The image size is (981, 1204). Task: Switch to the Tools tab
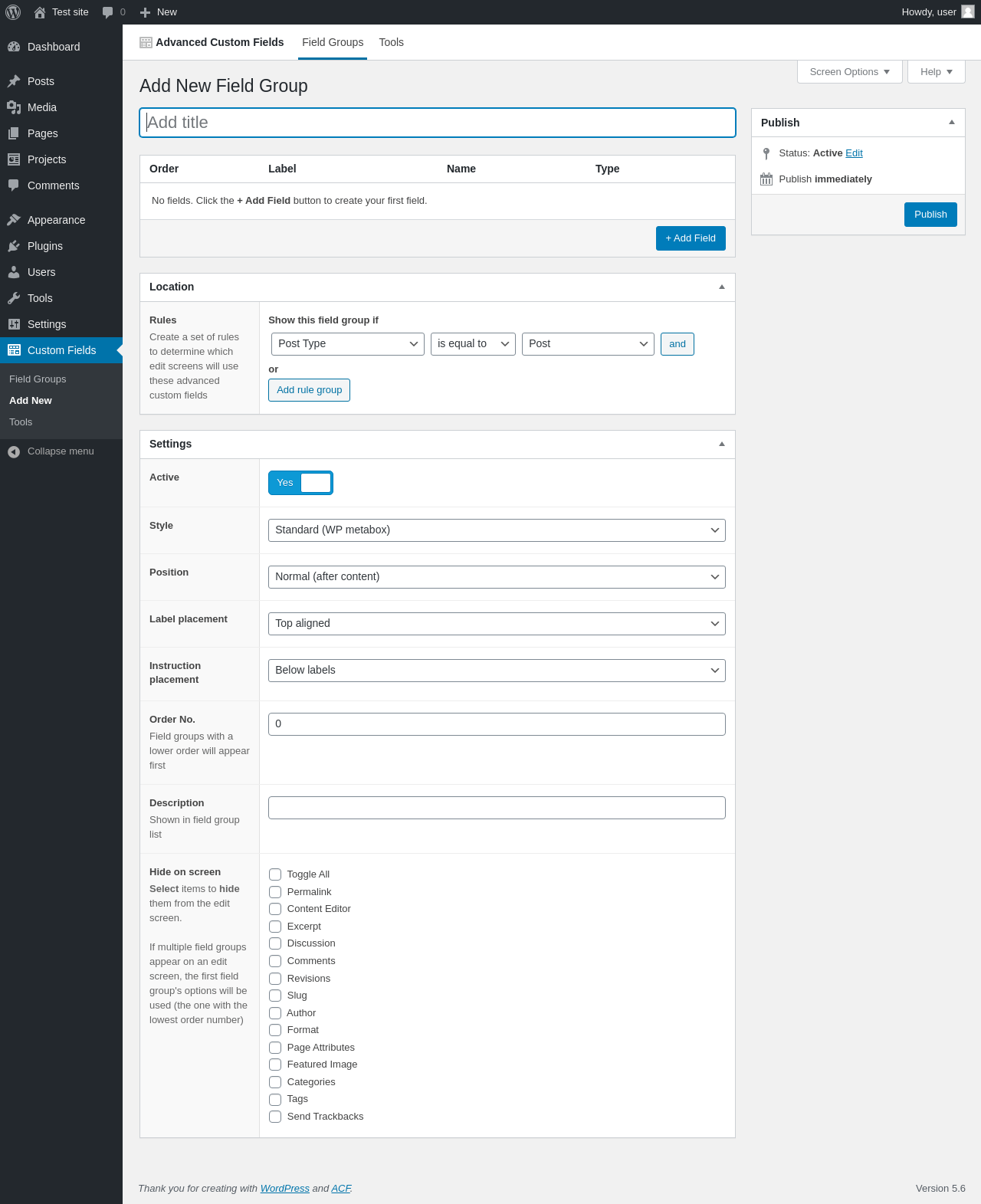pyautogui.click(x=391, y=43)
